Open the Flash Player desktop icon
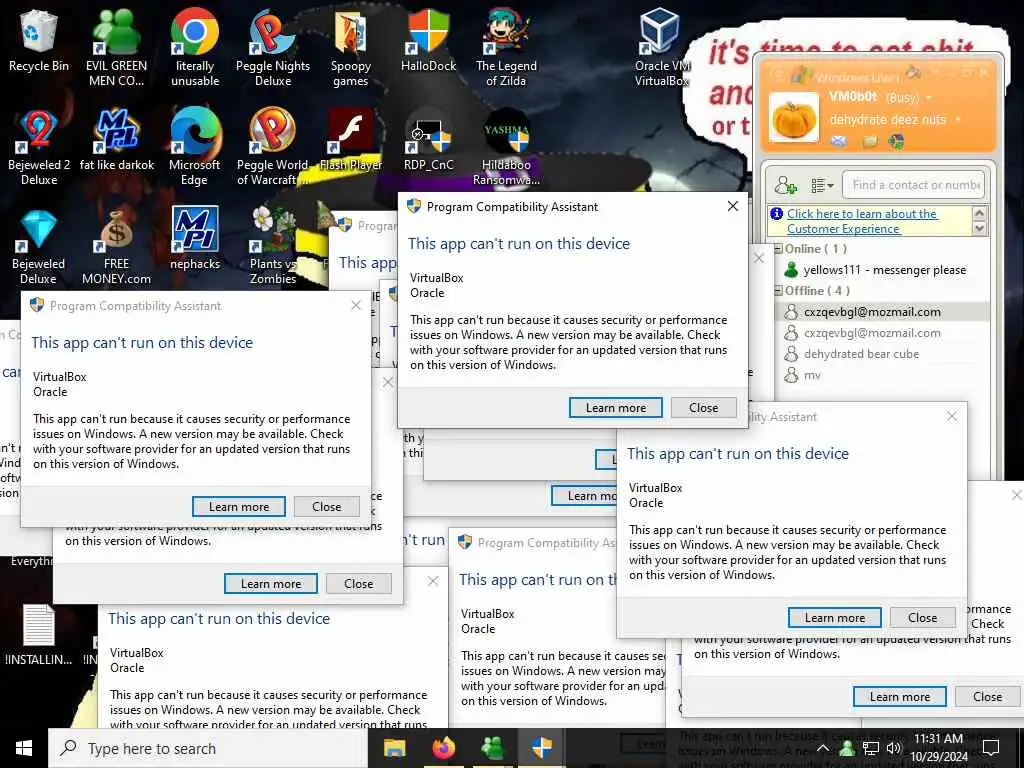1024x768 pixels. [351, 140]
